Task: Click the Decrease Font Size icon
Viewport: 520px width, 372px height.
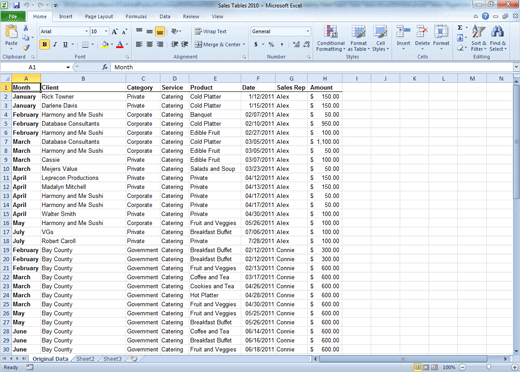Action: (x=124, y=32)
